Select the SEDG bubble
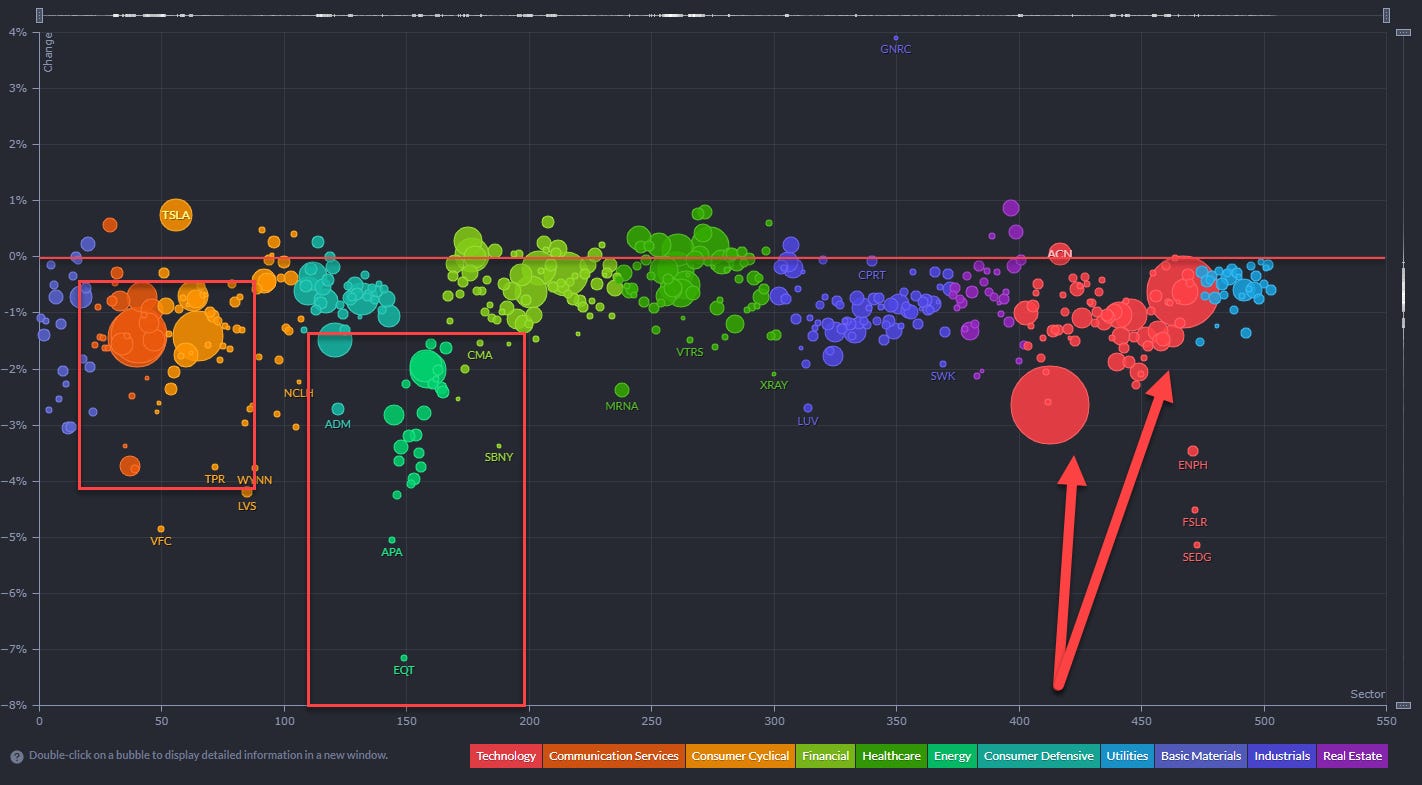 [1197, 545]
